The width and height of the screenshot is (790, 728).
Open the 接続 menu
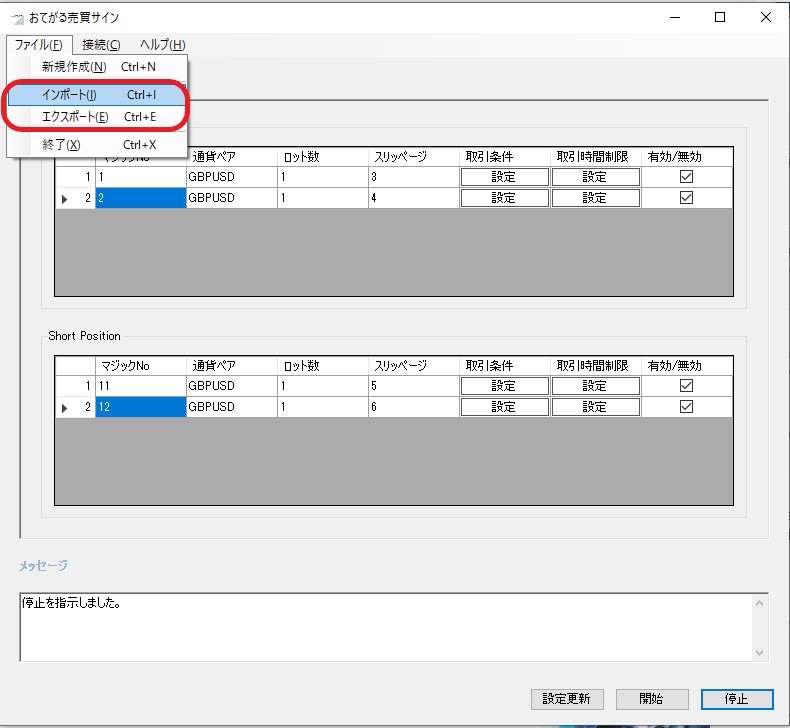coord(101,45)
